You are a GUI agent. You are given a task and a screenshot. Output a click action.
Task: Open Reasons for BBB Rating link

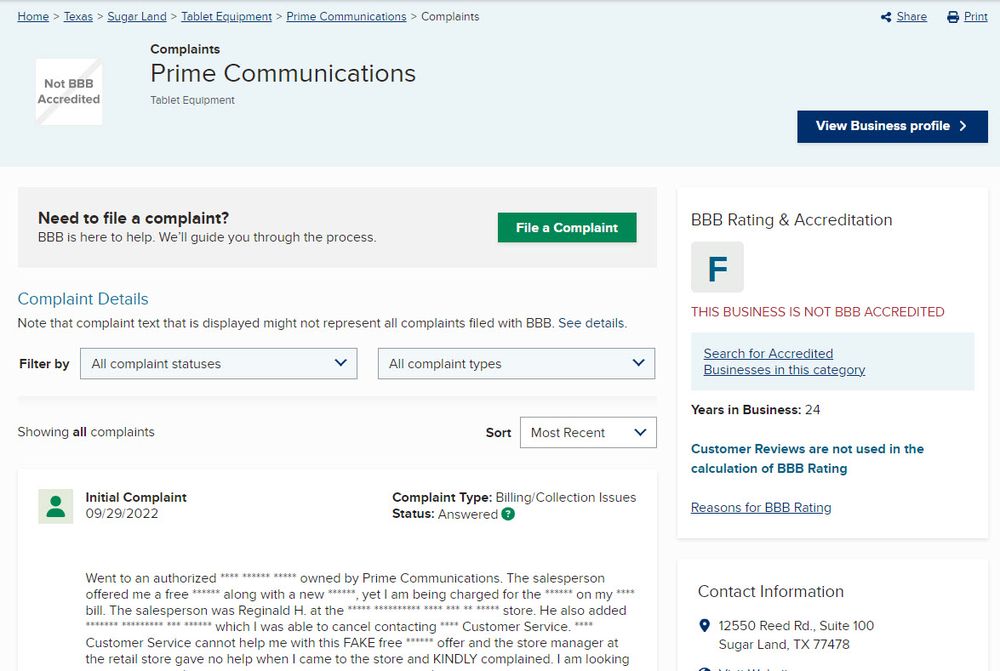click(761, 507)
